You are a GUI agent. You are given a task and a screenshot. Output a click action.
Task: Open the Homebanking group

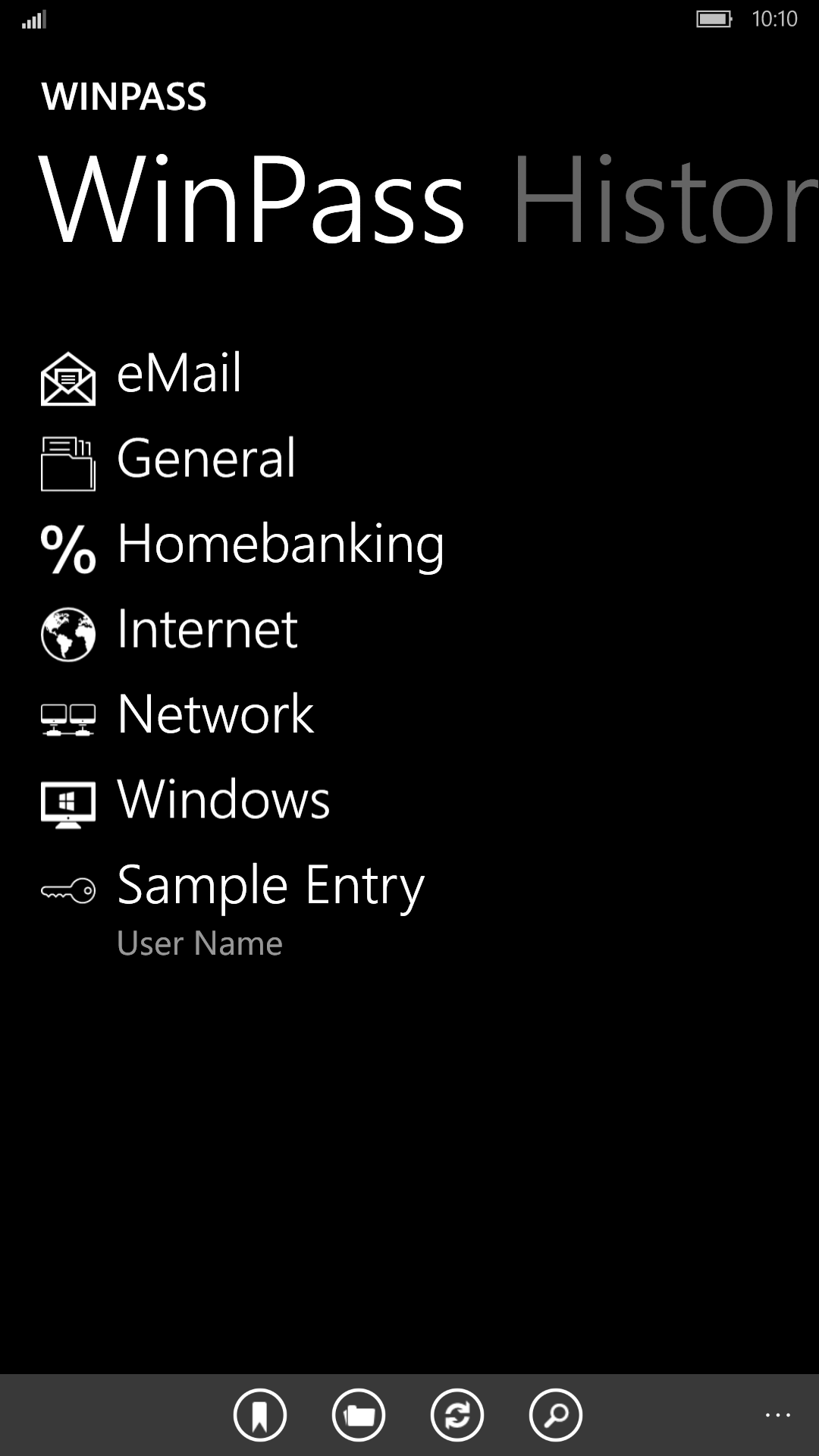click(281, 544)
